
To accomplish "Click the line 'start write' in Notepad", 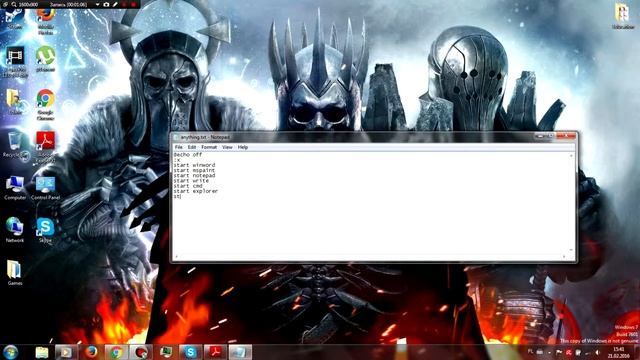I will 191,180.
